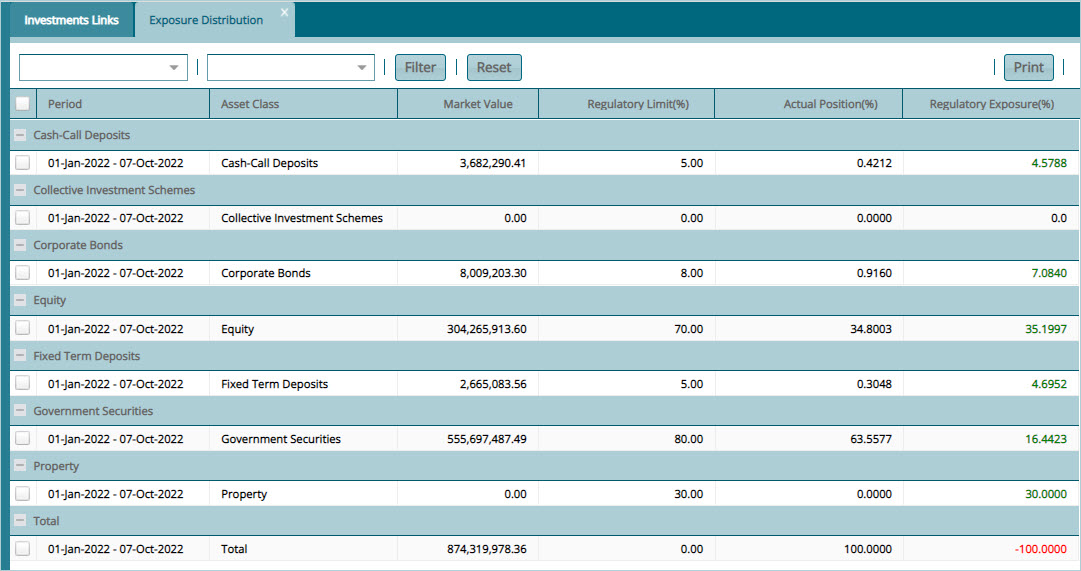Sort by the Asset Class column header

tap(303, 104)
